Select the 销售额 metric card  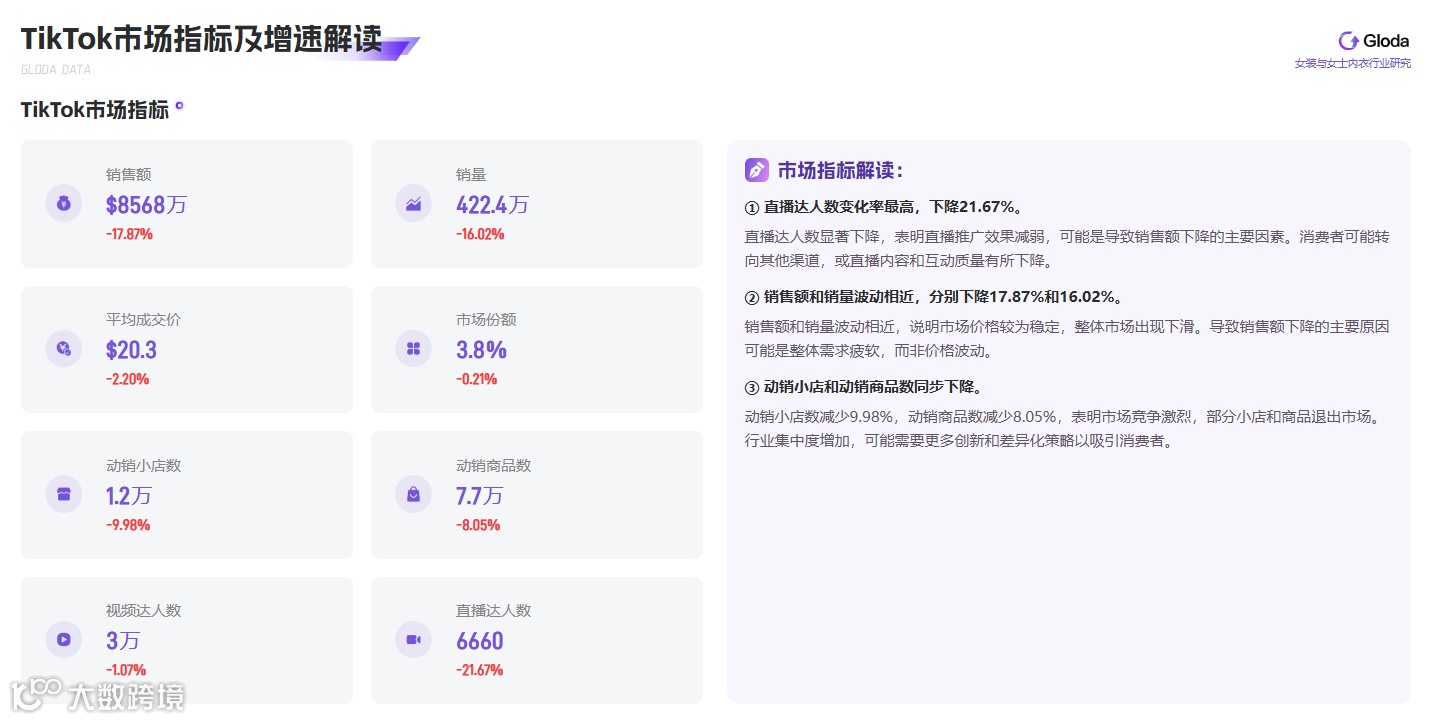187,203
